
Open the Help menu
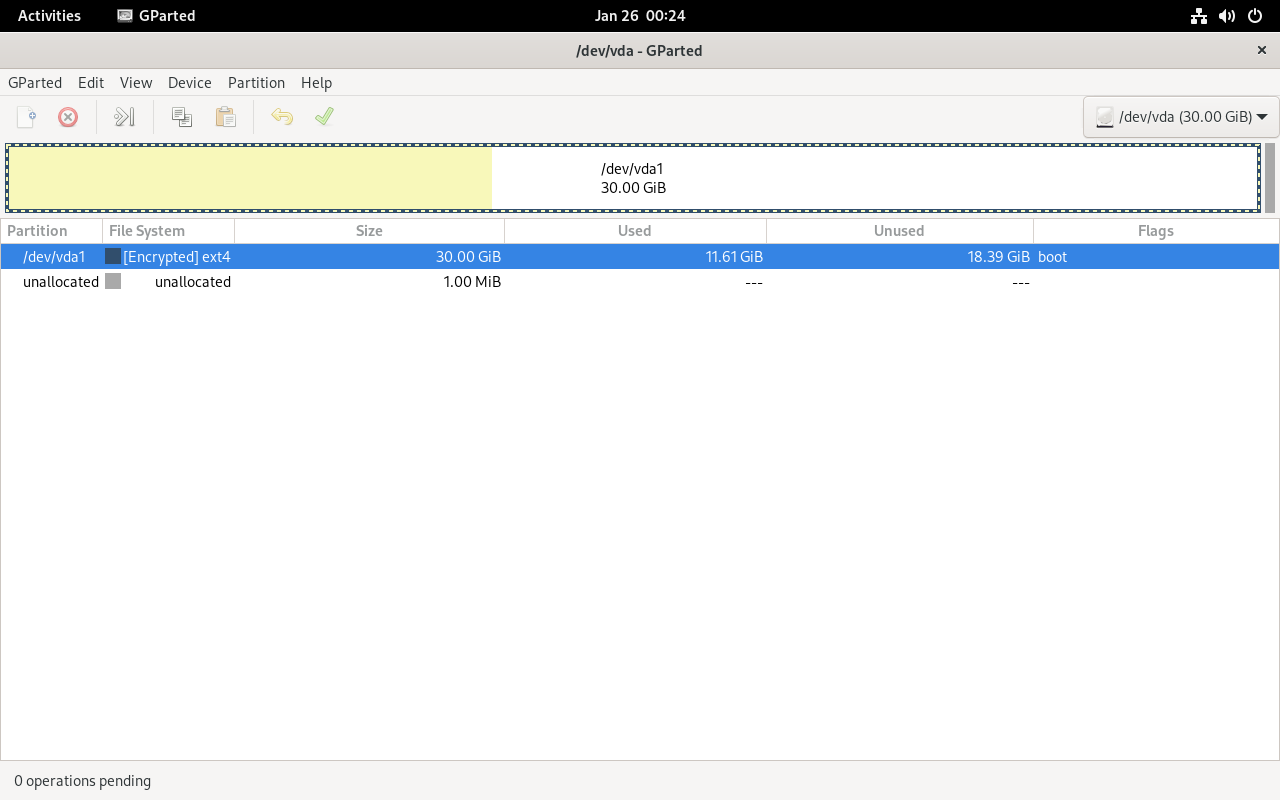pos(316,83)
